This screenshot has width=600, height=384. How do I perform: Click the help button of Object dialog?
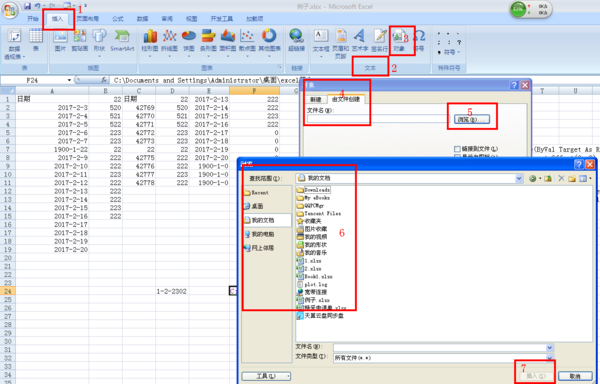click(x=515, y=85)
